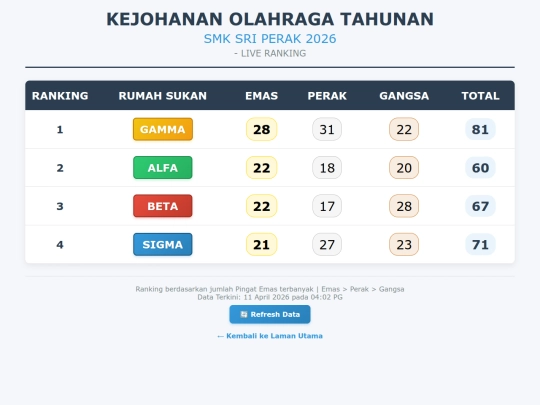Click GAMMA's bronze count 22

pos(404,129)
